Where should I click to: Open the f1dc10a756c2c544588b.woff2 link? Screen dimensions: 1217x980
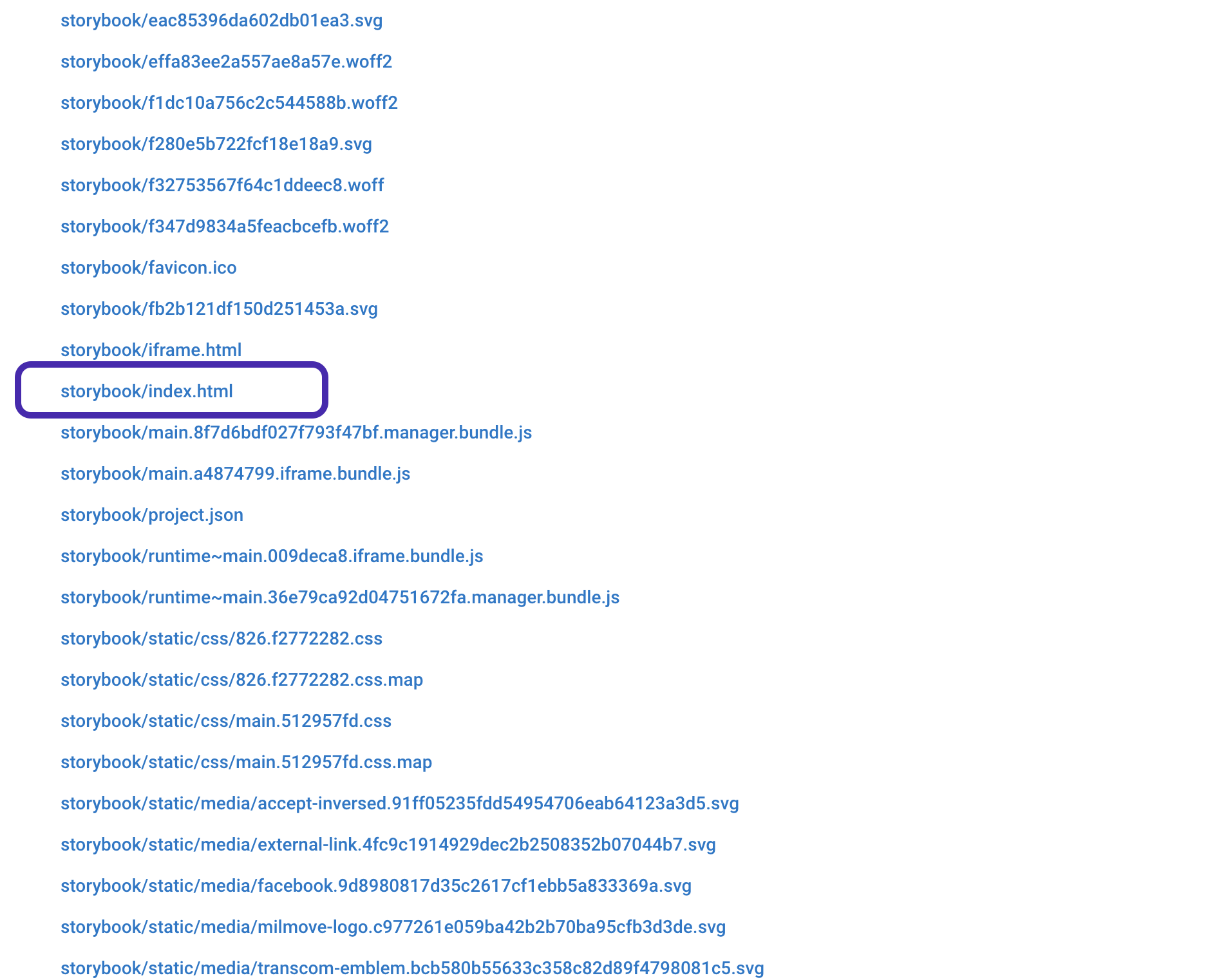click(x=229, y=102)
